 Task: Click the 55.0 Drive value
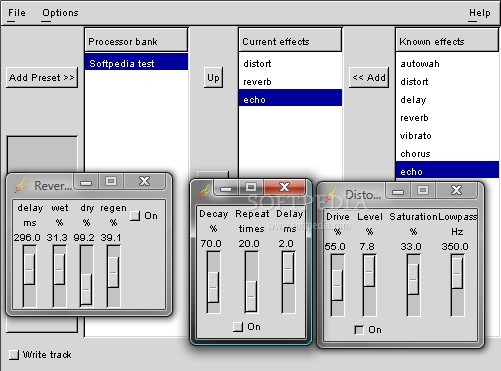click(335, 247)
